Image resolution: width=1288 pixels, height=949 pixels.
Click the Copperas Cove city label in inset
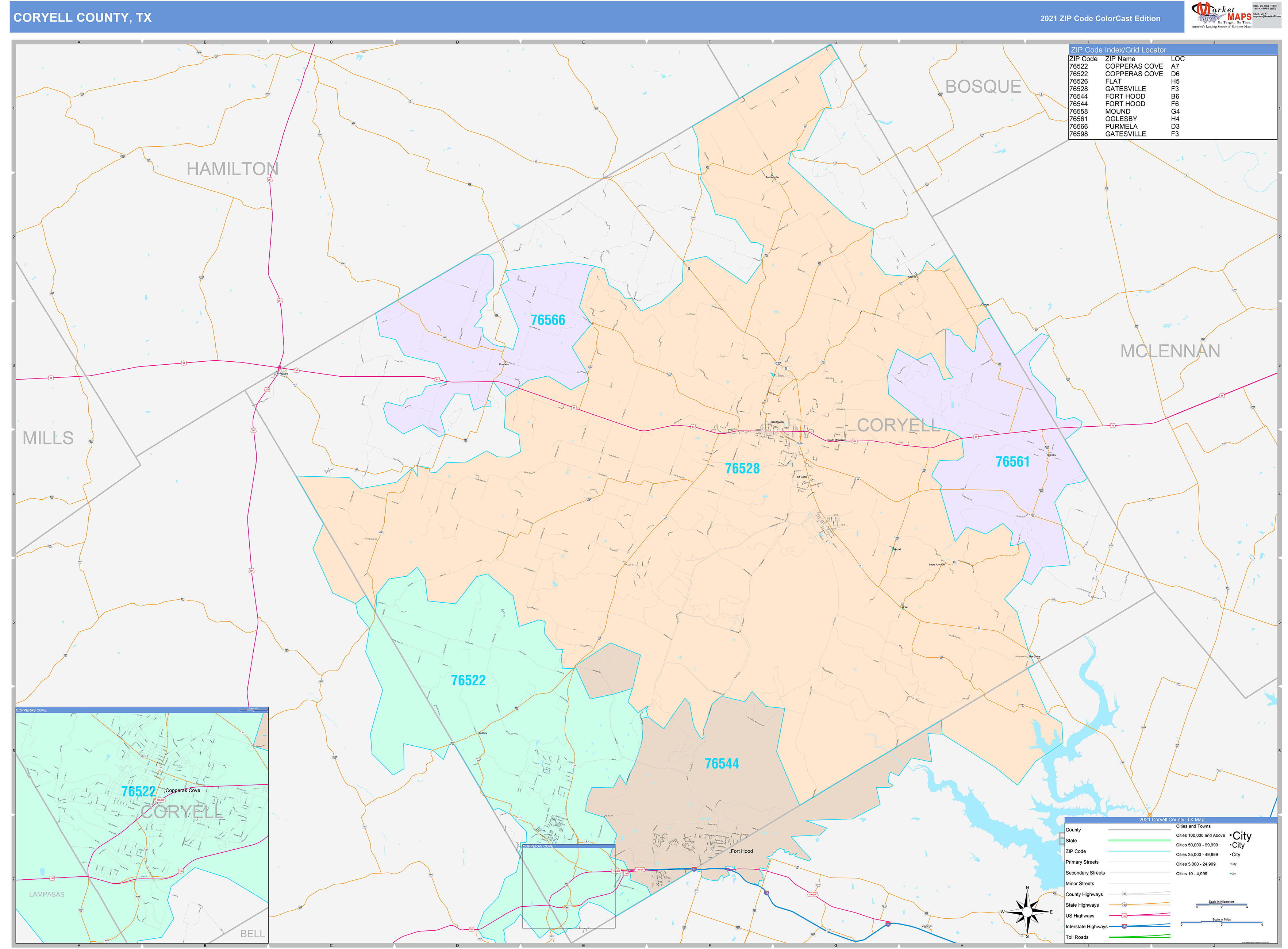point(183,791)
